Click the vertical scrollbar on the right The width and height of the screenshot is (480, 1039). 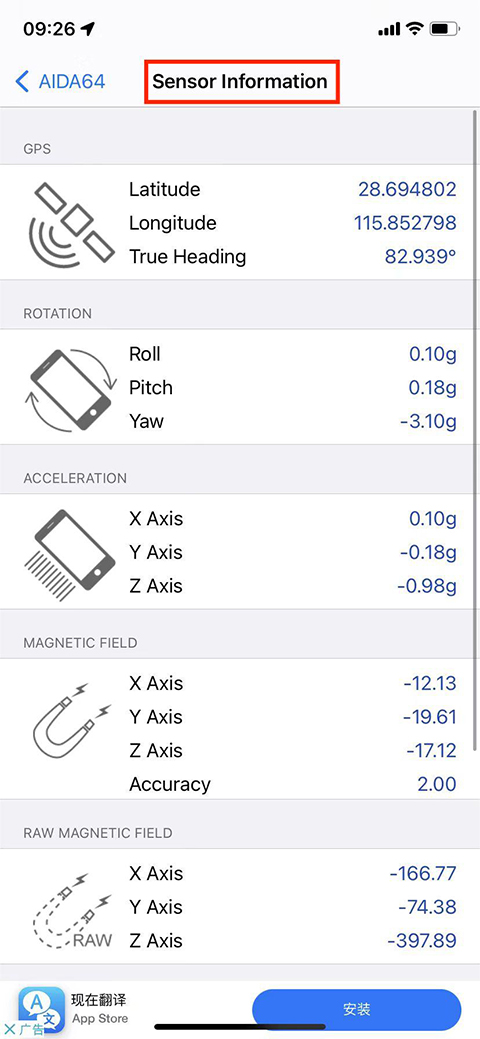pos(475,431)
